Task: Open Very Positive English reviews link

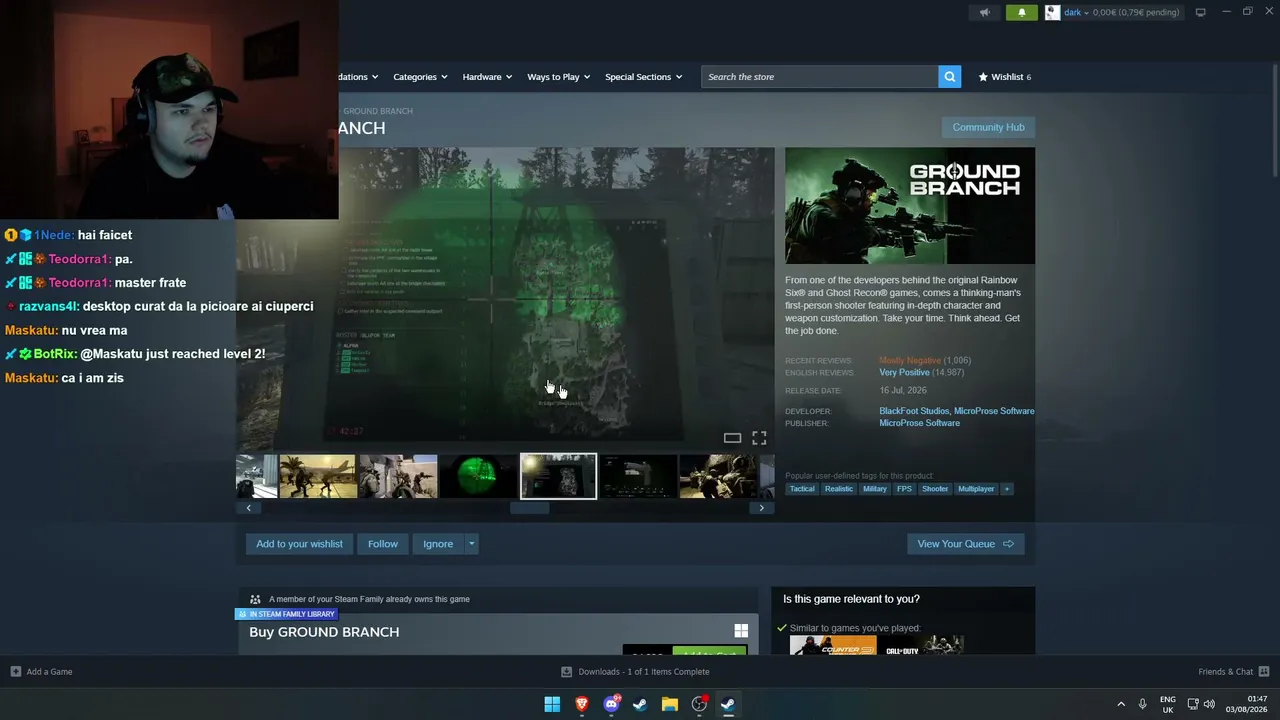Action: tap(904, 372)
